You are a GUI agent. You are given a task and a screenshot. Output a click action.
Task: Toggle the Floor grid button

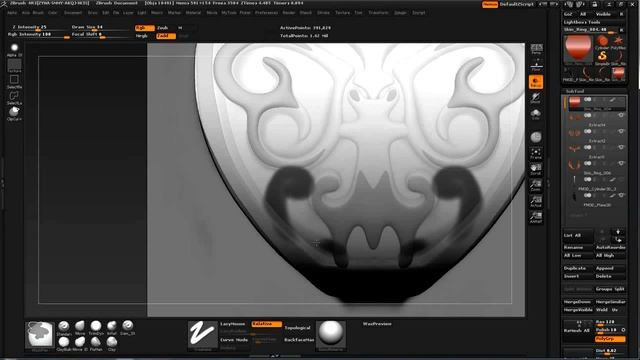click(536, 65)
